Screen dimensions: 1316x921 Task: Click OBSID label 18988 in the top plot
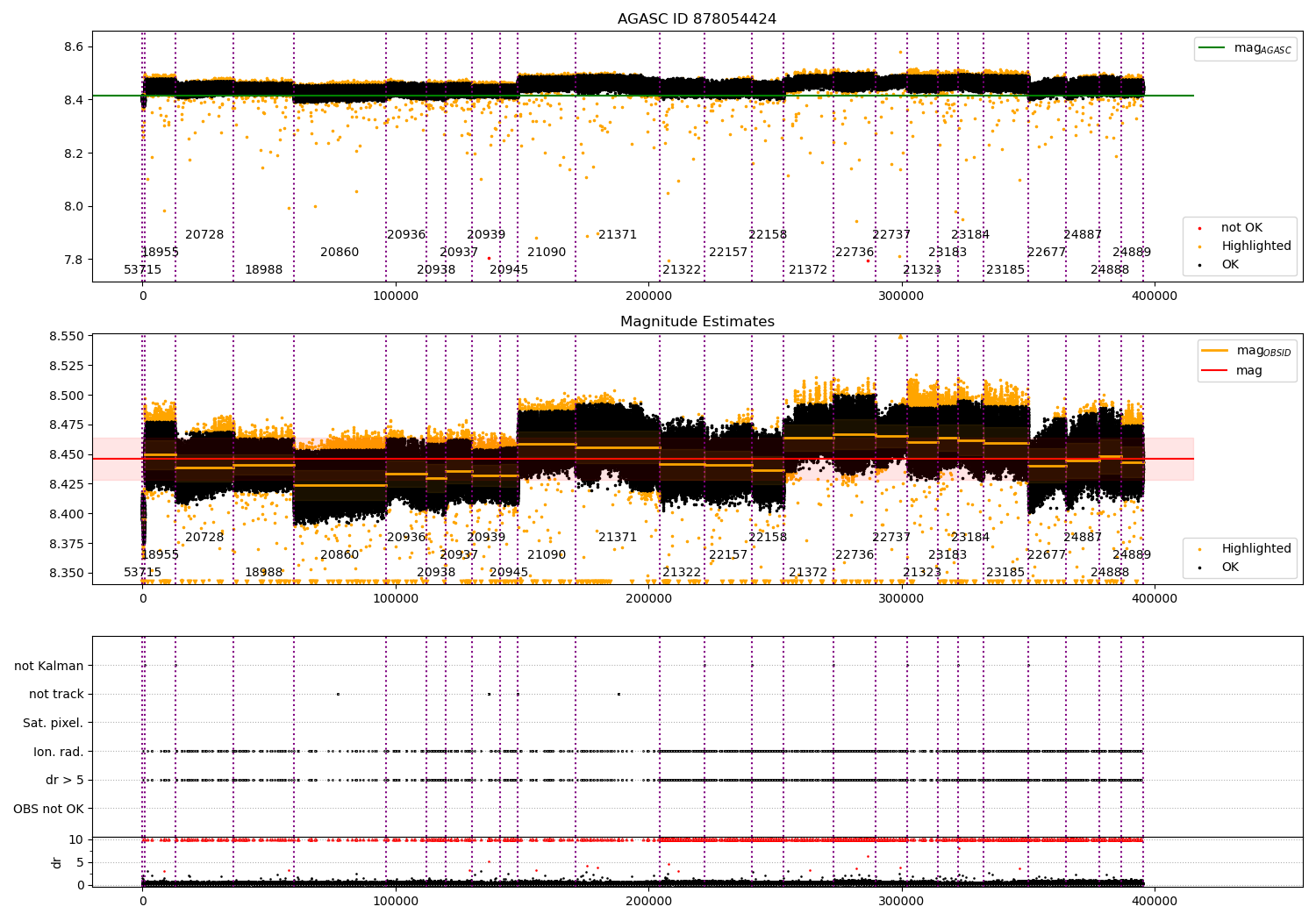click(264, 269)
